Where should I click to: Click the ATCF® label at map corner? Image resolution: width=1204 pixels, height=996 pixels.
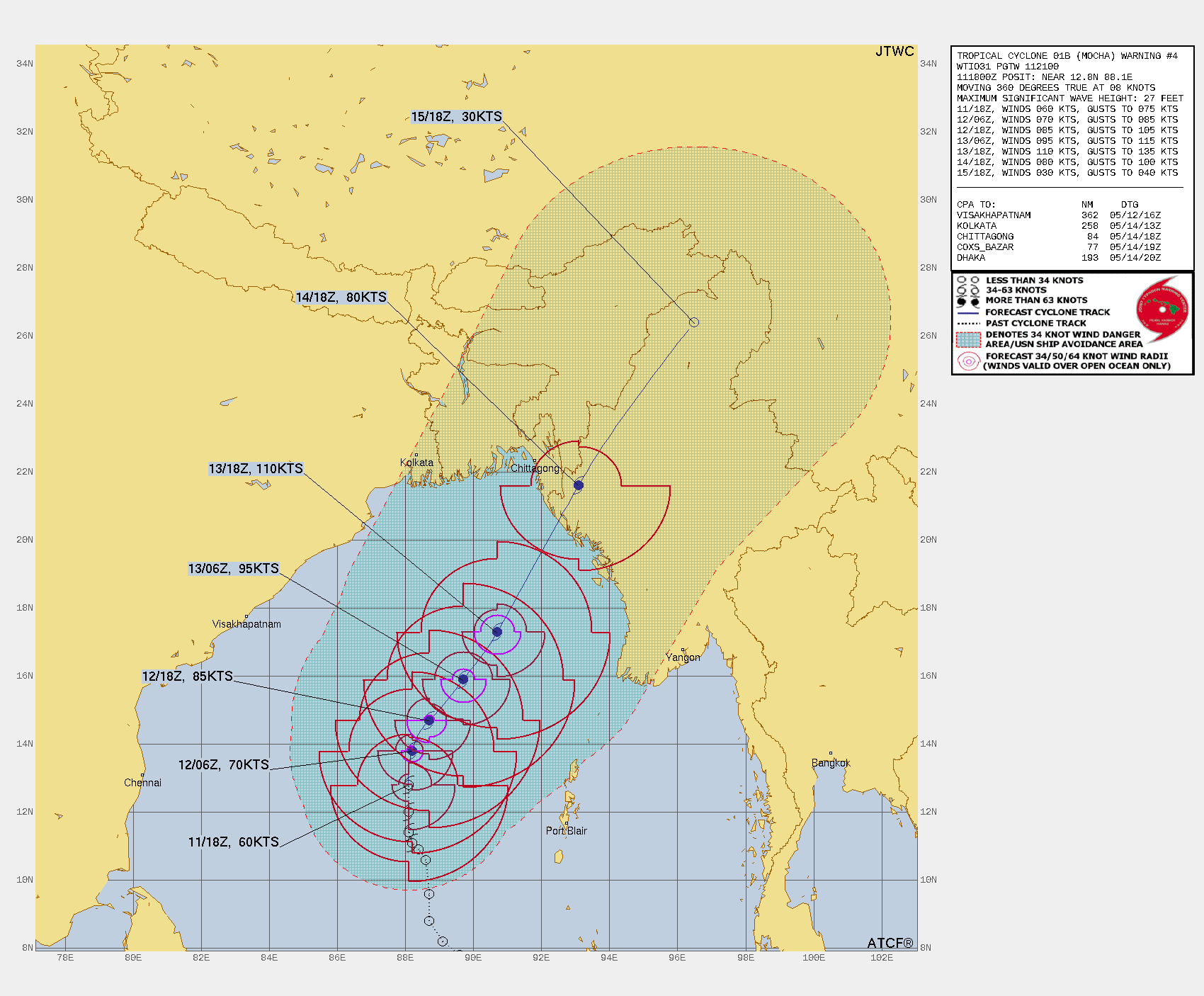(x=890, y=943)
